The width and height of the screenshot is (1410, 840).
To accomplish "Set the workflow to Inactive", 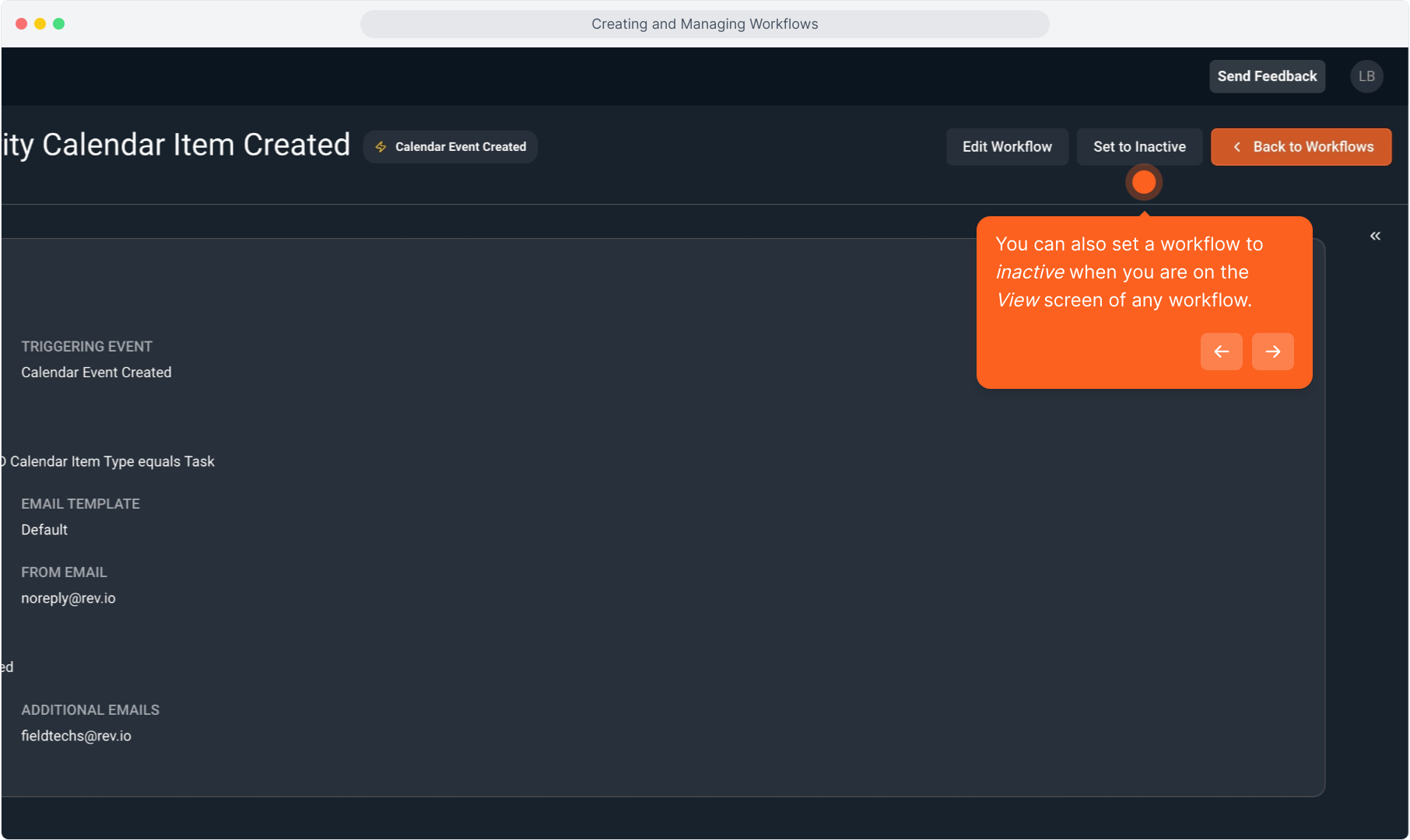I will [1138, 147].
